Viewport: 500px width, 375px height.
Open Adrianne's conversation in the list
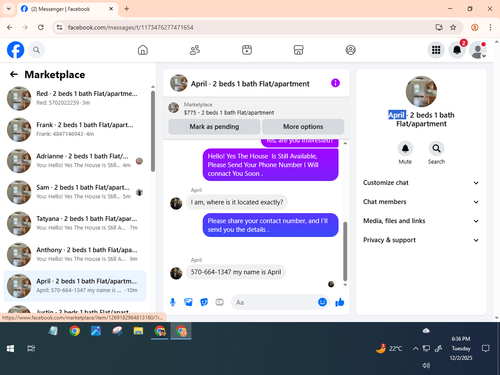(x=75, y=161)
